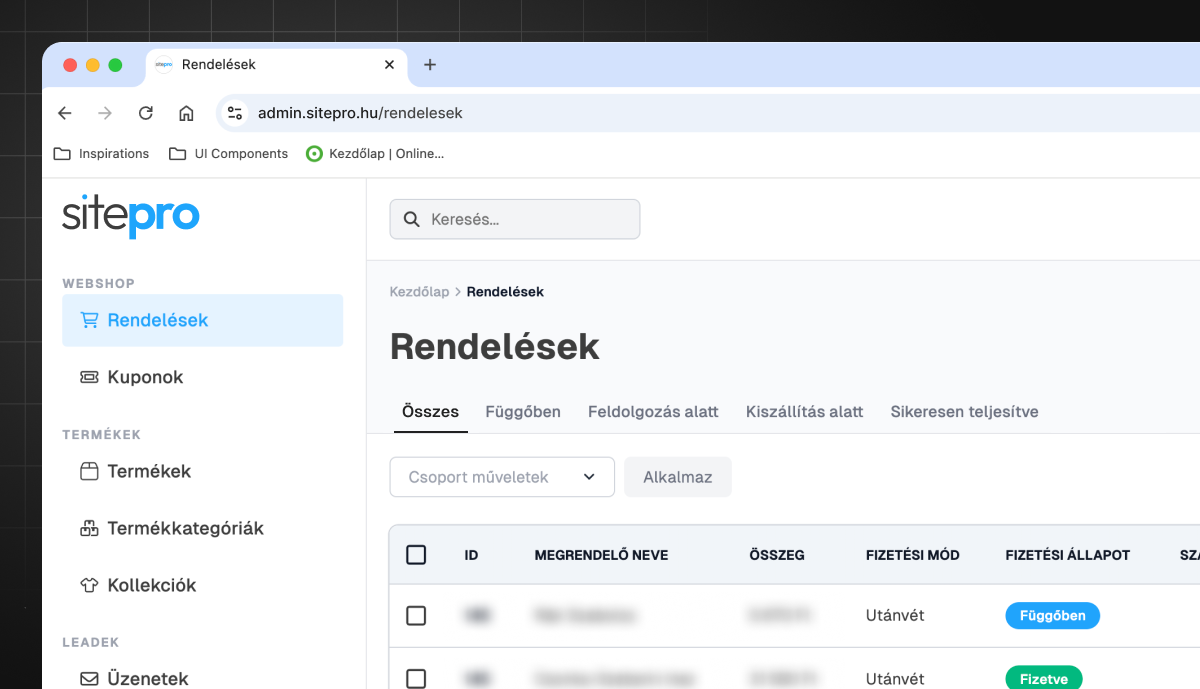Image resolution: width=1200 pixels, height=689 pixels.
Task: Select the Kollekciók tag icon
Action: click(88, 585)
